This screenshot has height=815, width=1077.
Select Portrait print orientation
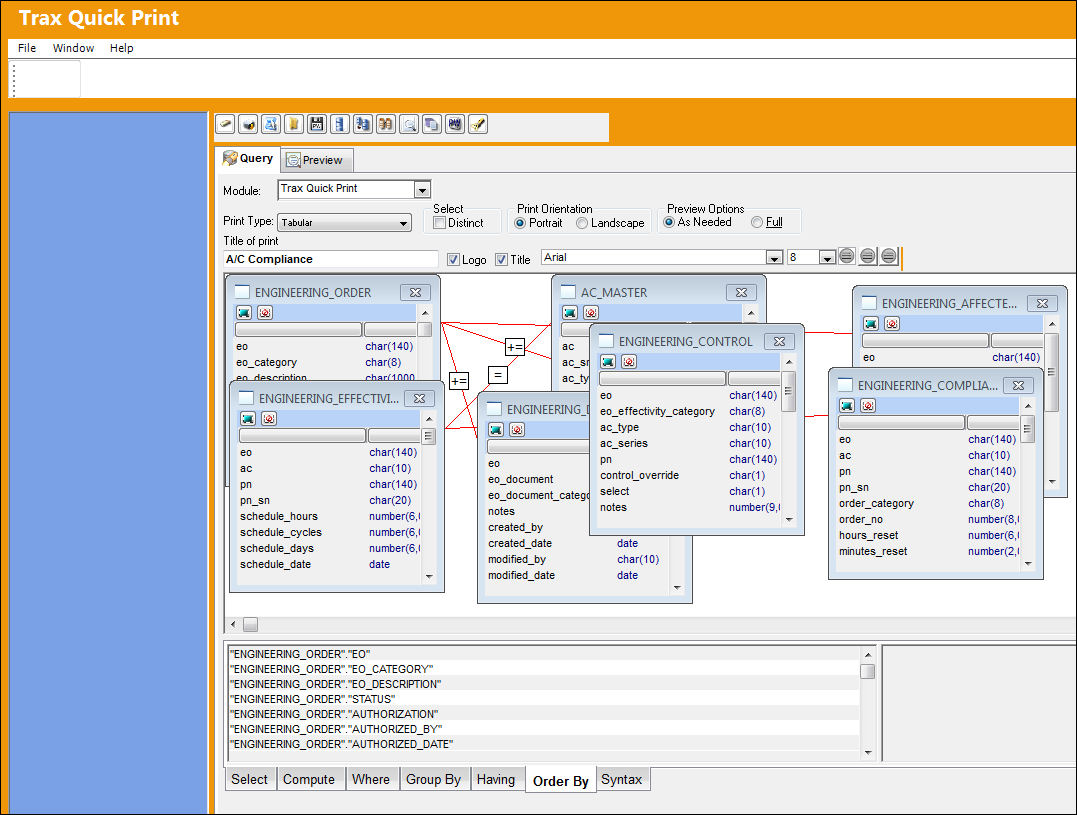click(x=520, y=223)
